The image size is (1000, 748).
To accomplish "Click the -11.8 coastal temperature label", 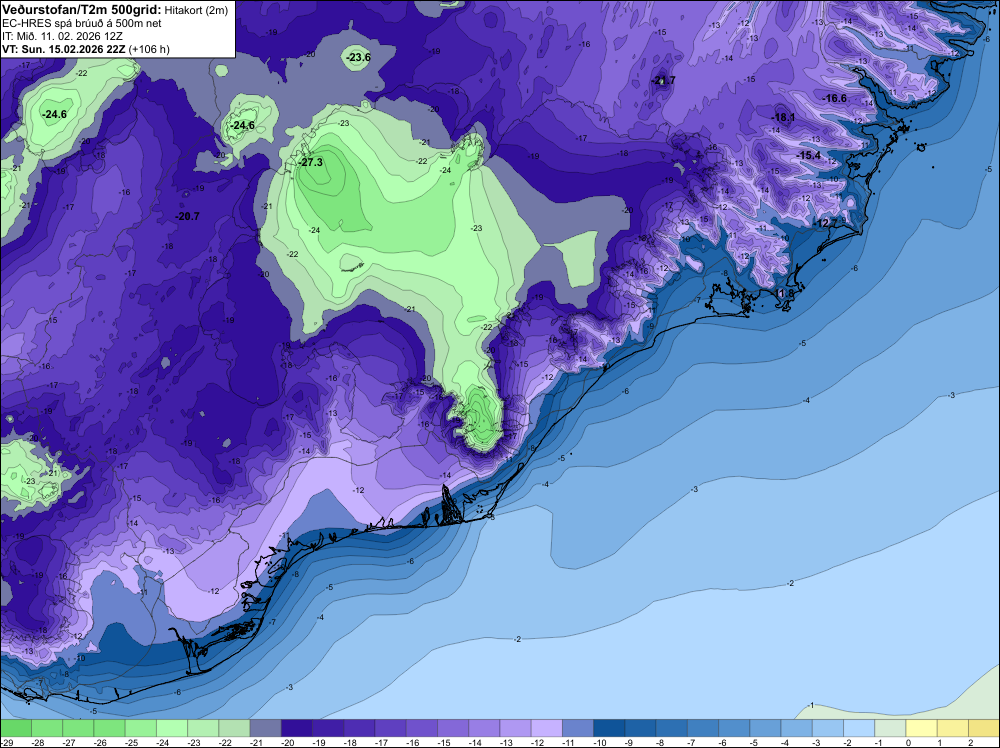I will [x=784, y=293].
